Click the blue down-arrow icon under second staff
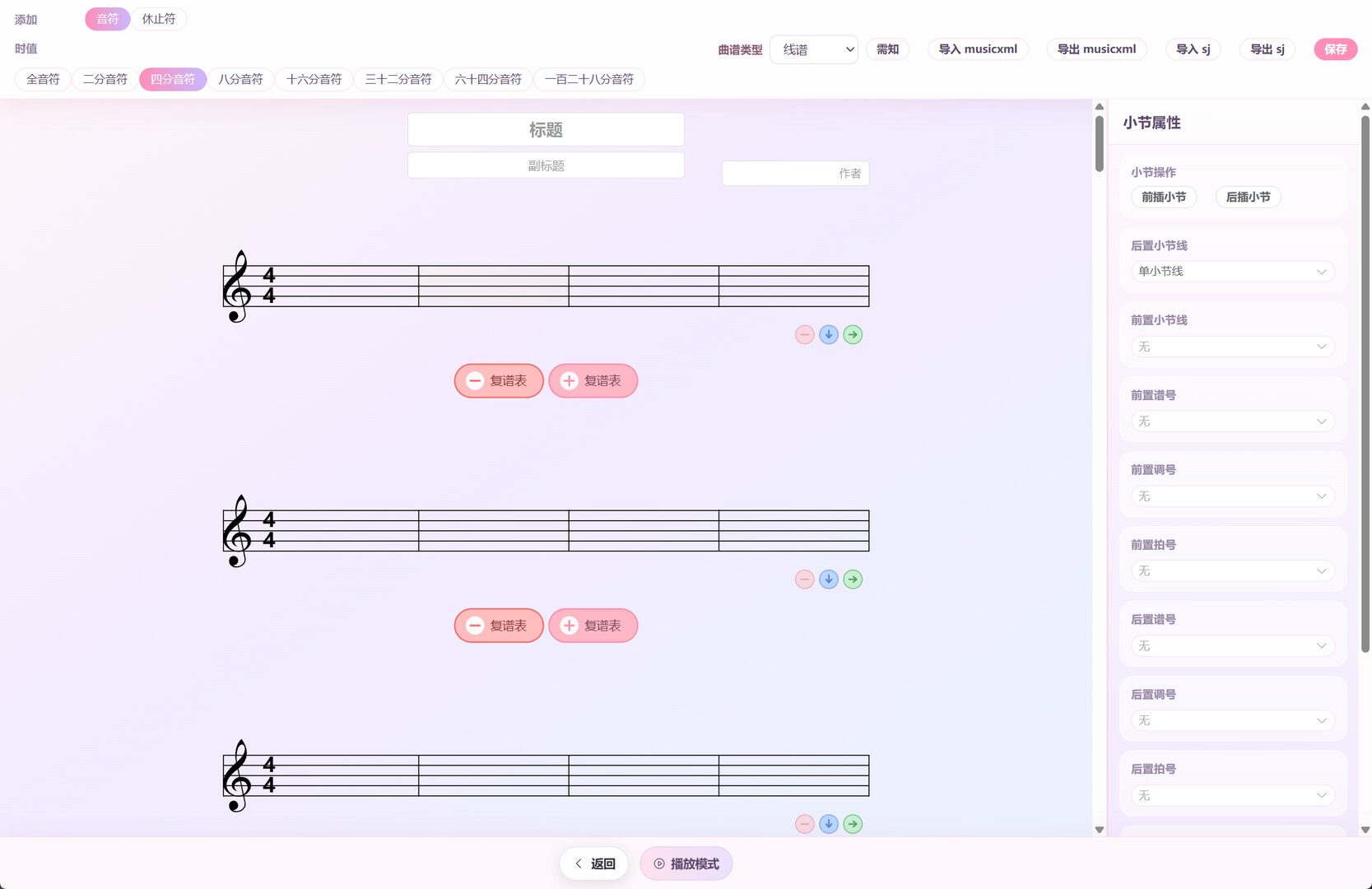The image size is (1372, 889). tap(829, 579)
